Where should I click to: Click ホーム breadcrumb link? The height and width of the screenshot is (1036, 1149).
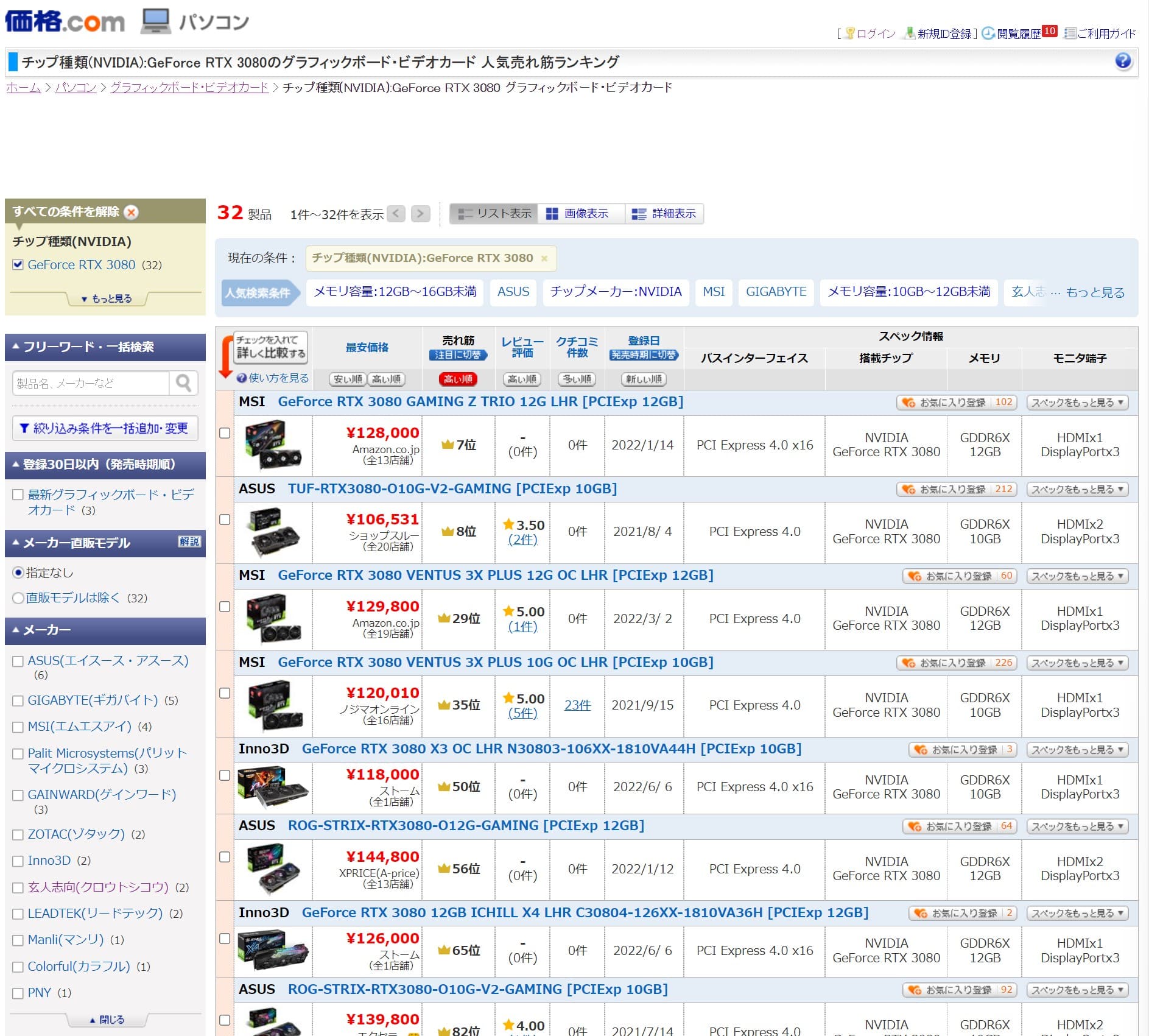23,88
